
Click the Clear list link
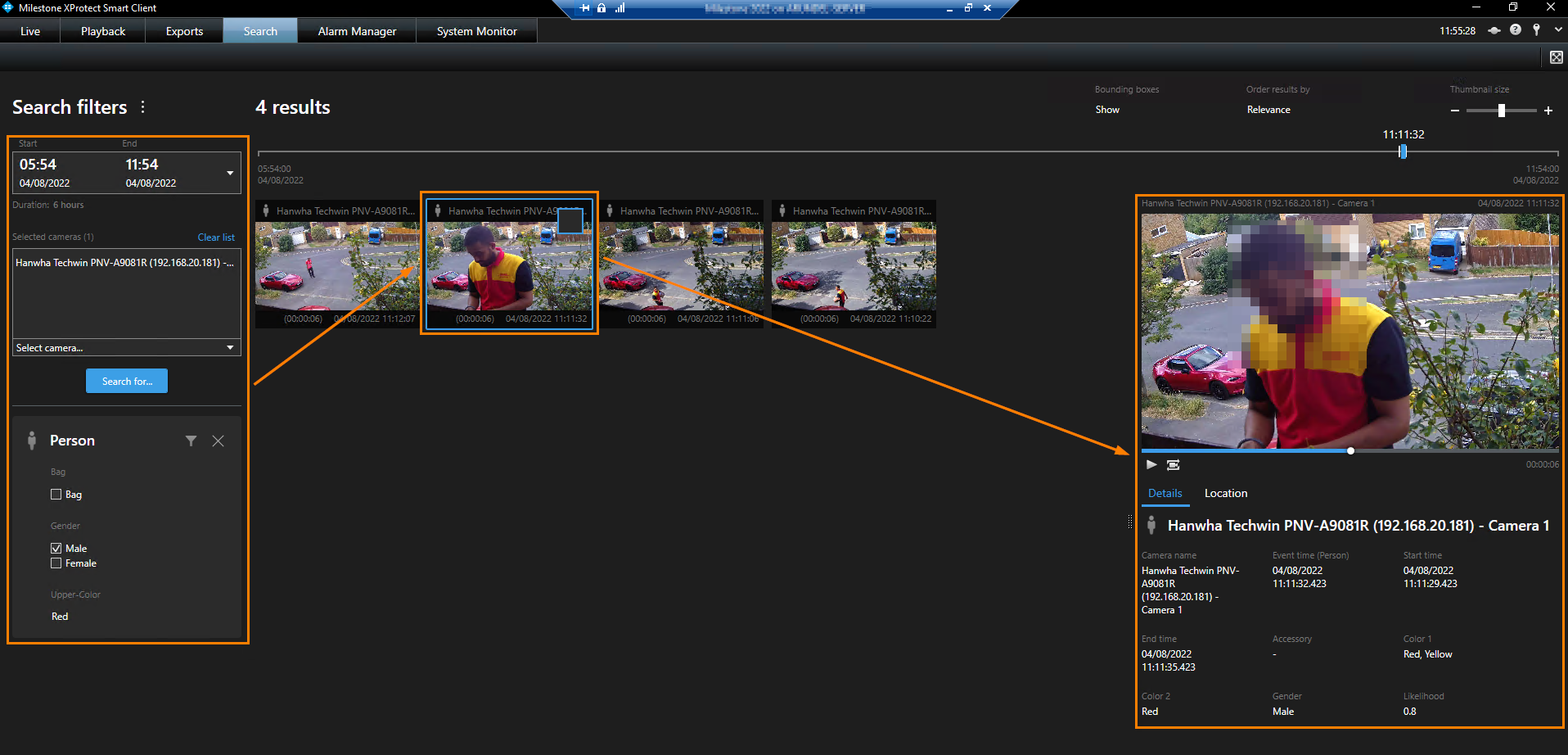(x=216, y=237)
